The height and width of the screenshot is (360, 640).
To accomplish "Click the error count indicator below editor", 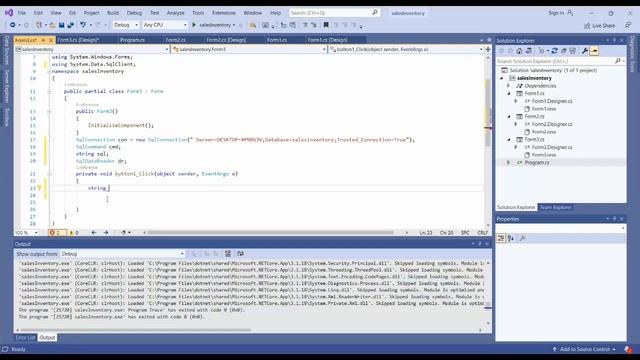I will tap(56, 233).
